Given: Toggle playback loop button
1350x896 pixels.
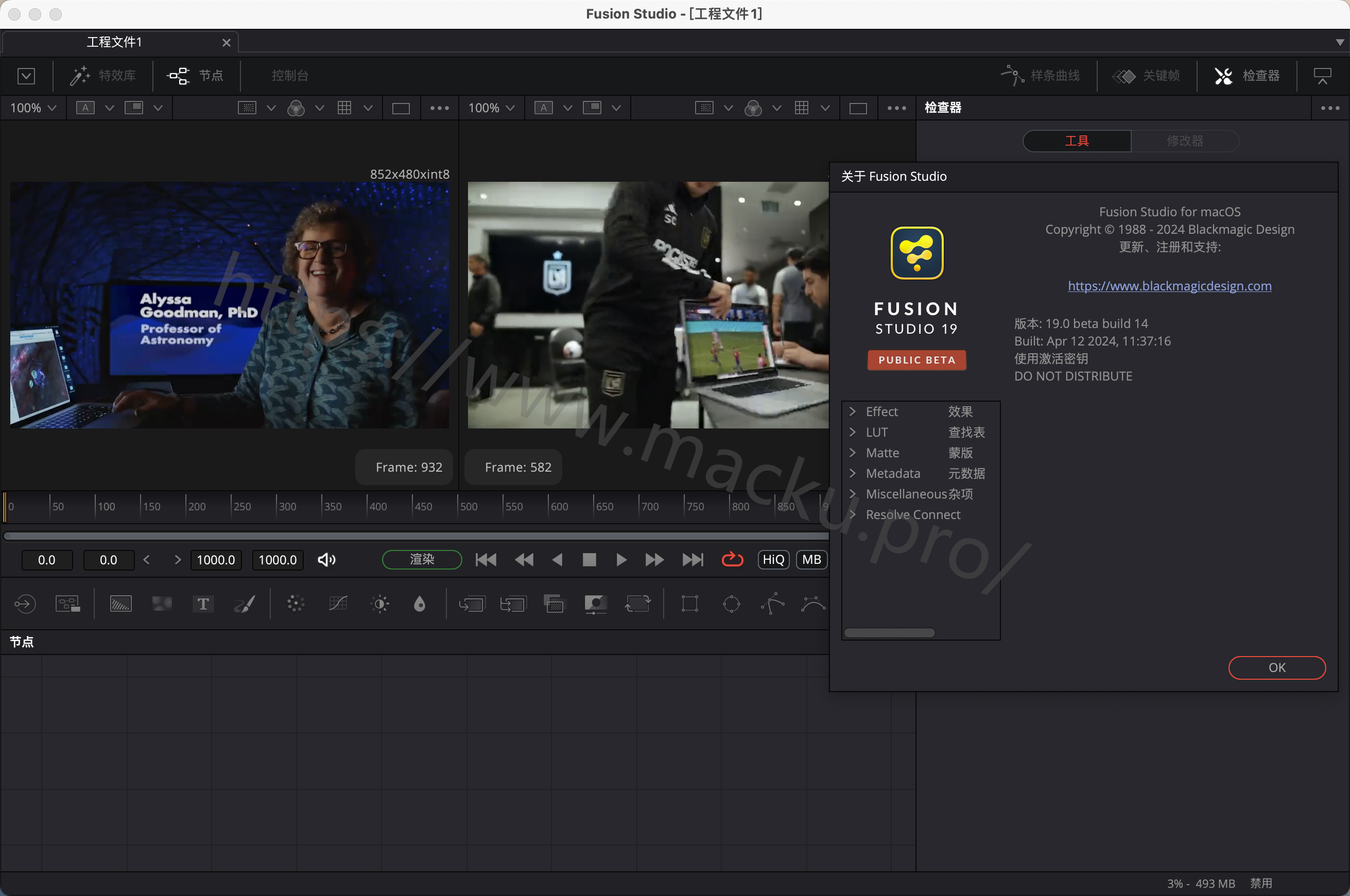Looking at the screenshot, I should click(733, 560).
